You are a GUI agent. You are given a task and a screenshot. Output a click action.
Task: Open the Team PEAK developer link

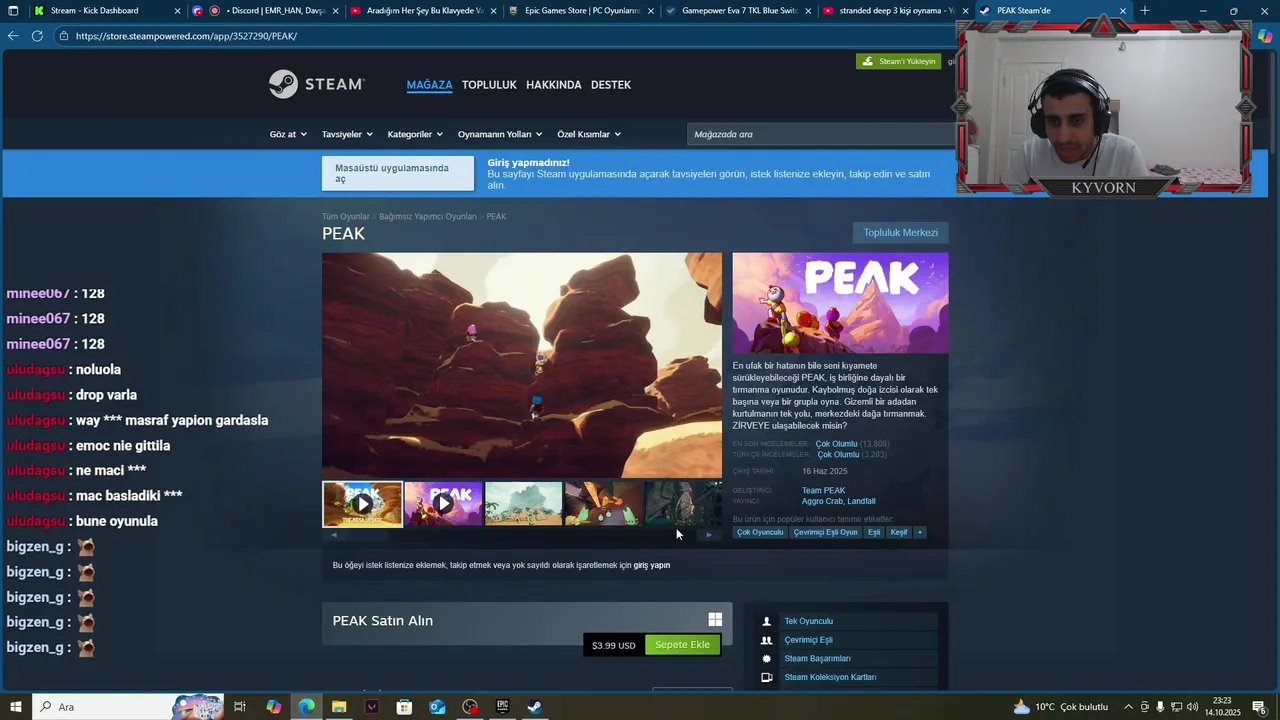point(823,490)
